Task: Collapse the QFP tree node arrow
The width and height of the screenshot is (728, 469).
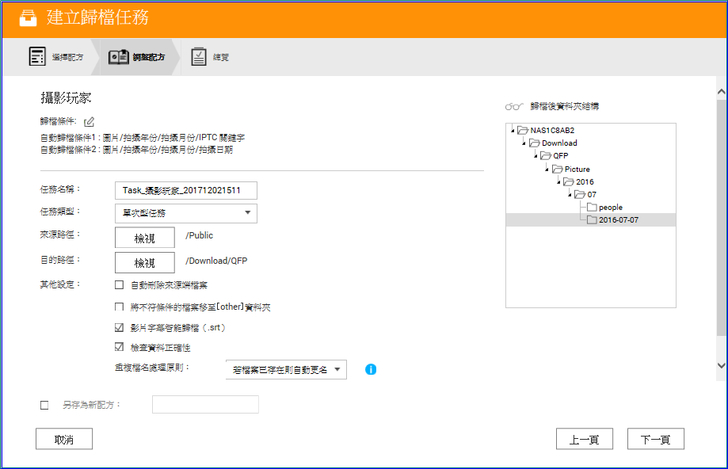Action: point(535,156)
